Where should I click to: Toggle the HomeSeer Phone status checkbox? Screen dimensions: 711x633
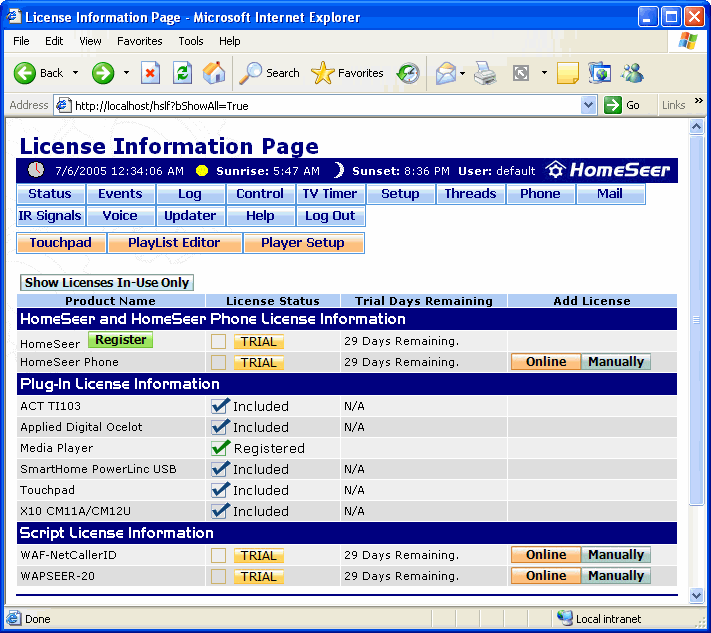pos(218,362)
